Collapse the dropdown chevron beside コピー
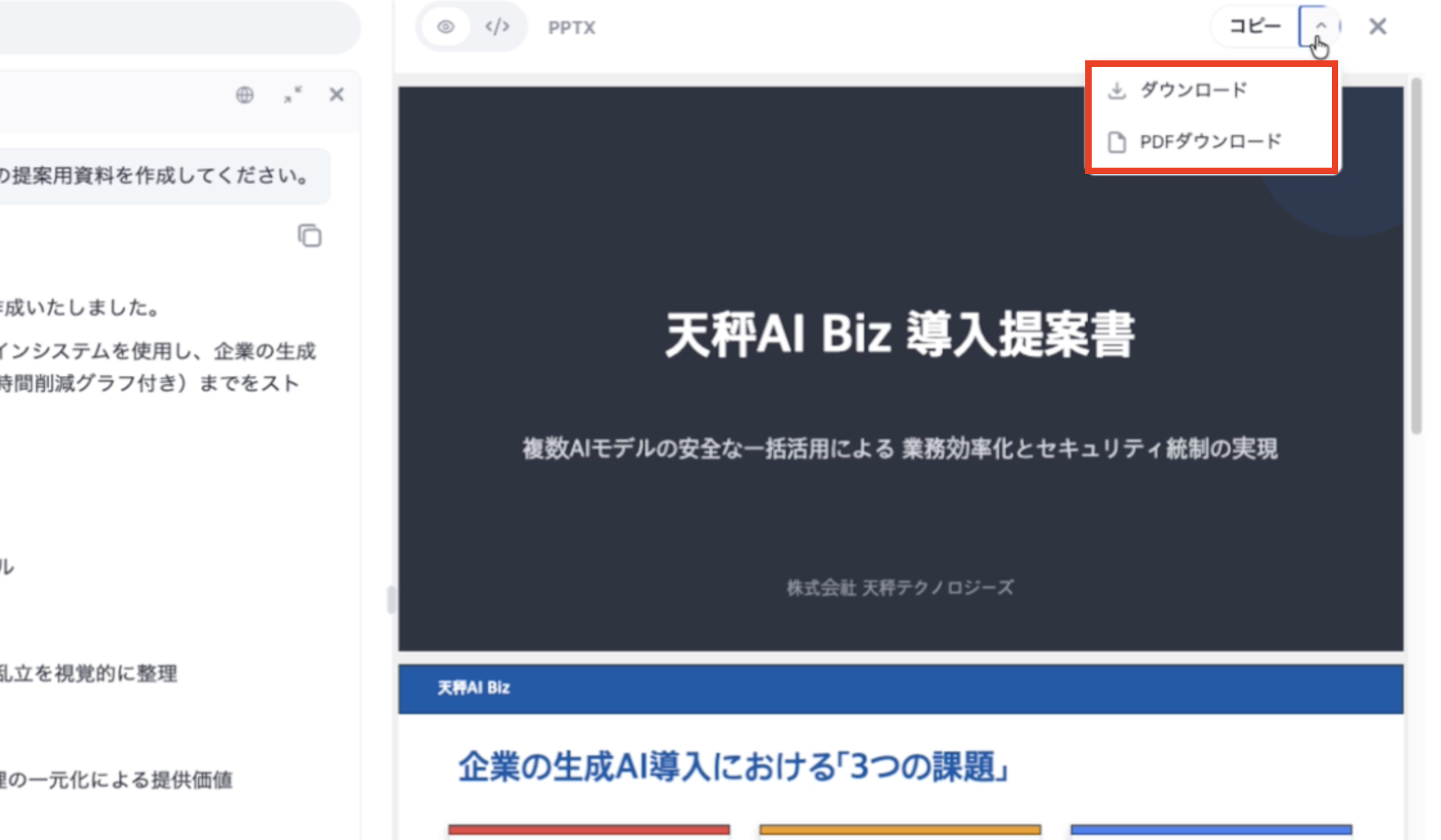 tap(1320, 26)
